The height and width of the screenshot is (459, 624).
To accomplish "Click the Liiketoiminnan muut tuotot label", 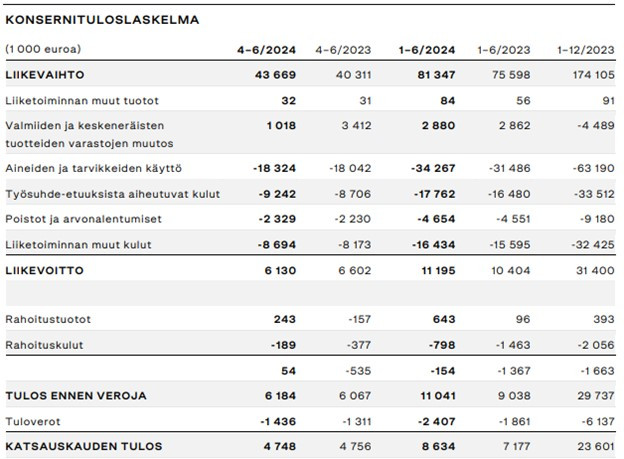I will pos(82,101).
